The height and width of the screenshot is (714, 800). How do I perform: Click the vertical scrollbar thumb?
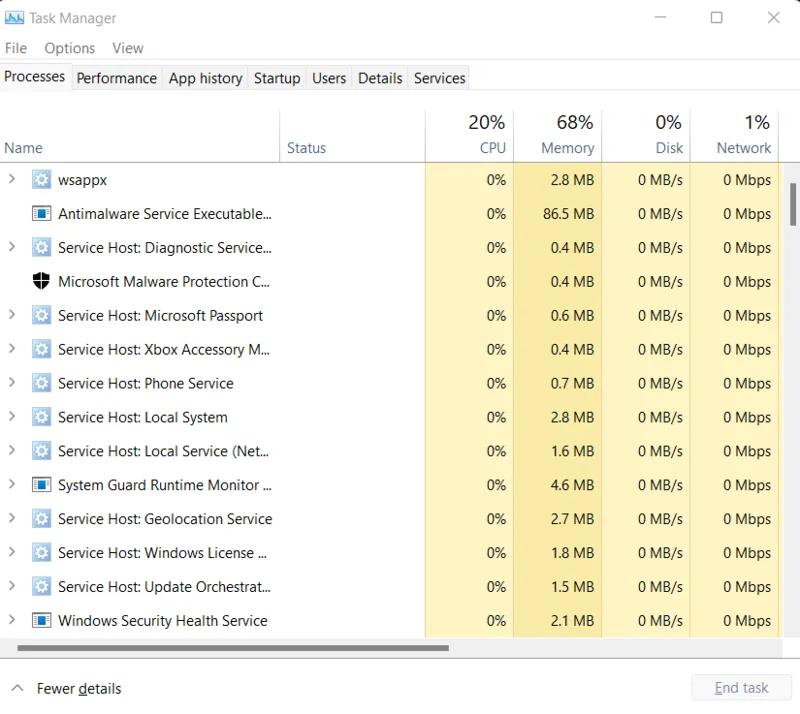(793, 204)
